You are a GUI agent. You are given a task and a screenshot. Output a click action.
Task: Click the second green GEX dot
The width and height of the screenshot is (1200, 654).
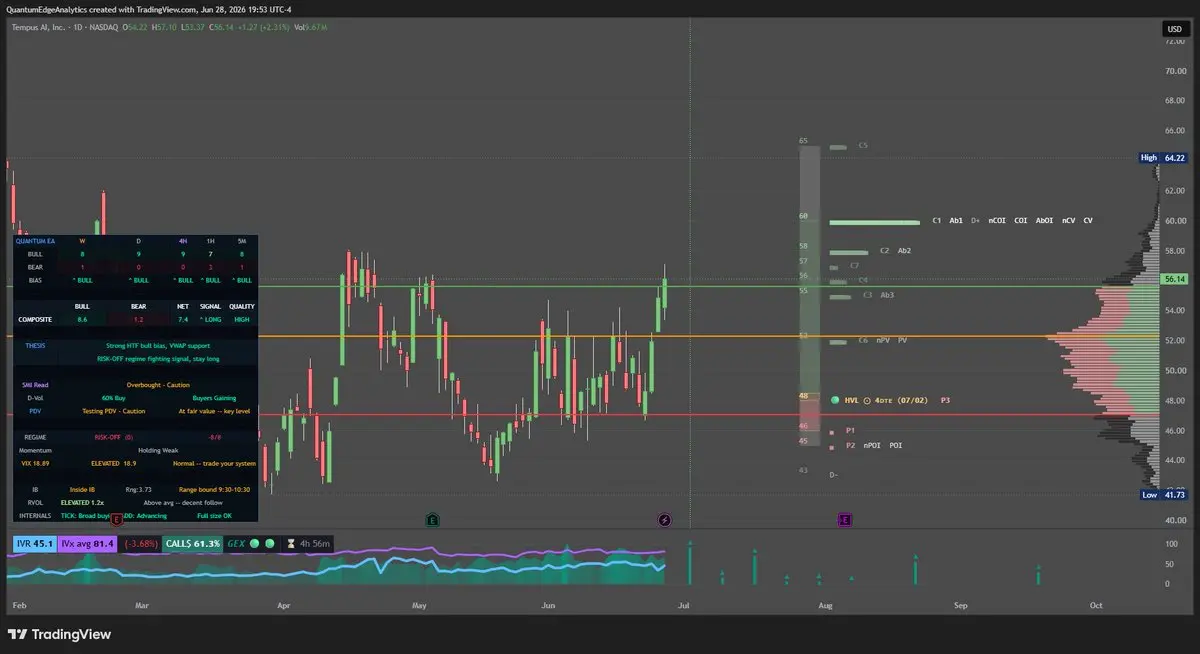point(269,544)
